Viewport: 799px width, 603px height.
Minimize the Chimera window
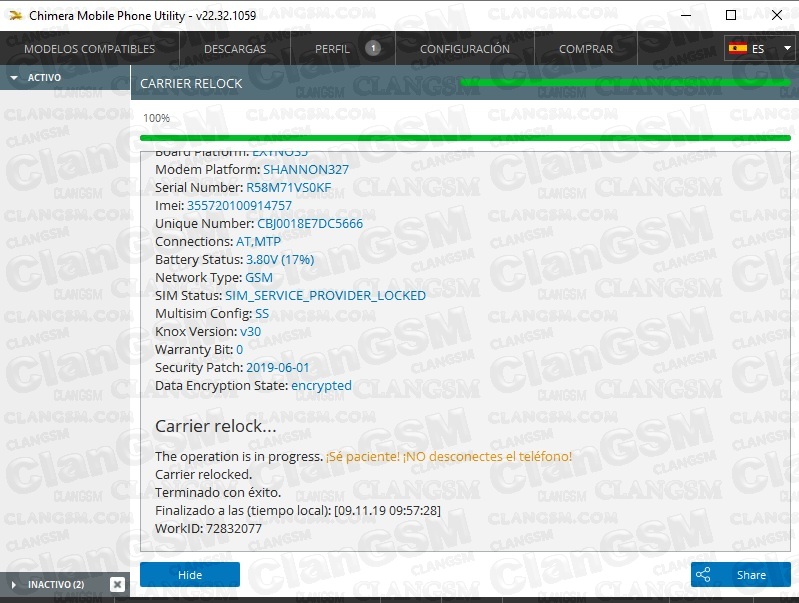click(x=686, y=15)
